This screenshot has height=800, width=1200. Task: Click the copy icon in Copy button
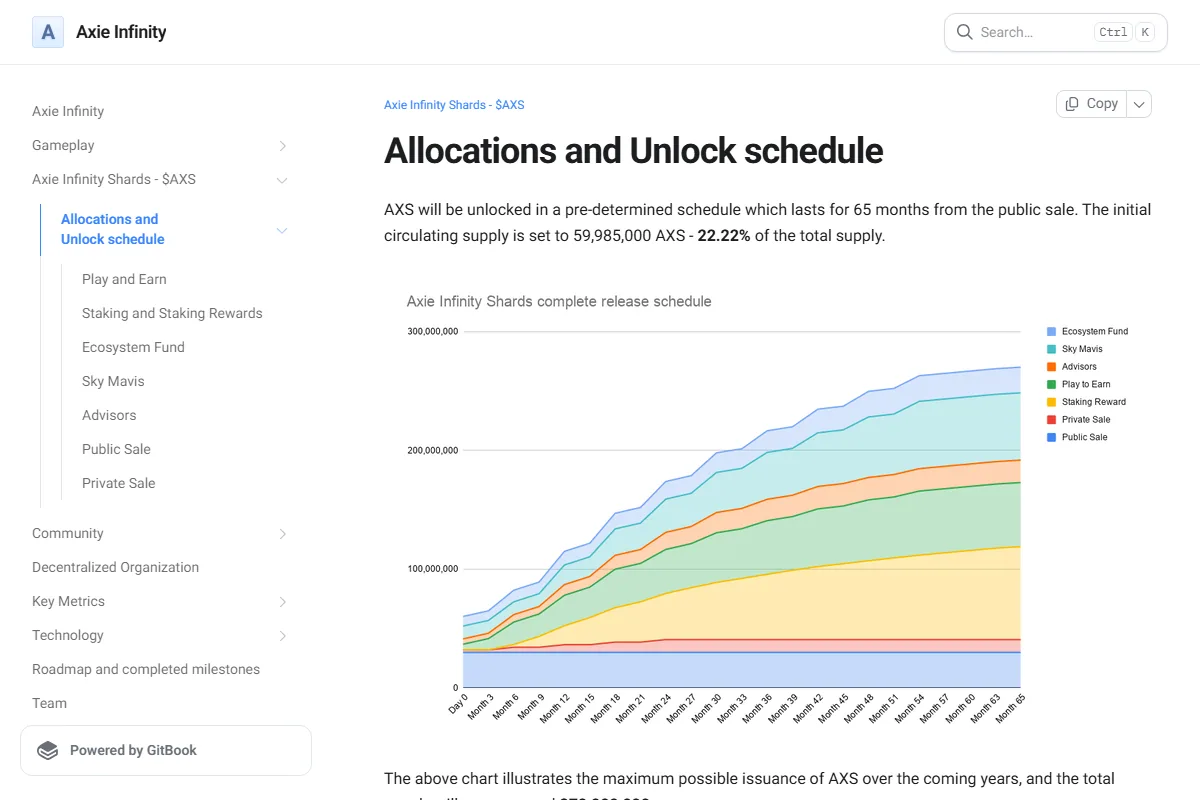(x=1072, y=104)
